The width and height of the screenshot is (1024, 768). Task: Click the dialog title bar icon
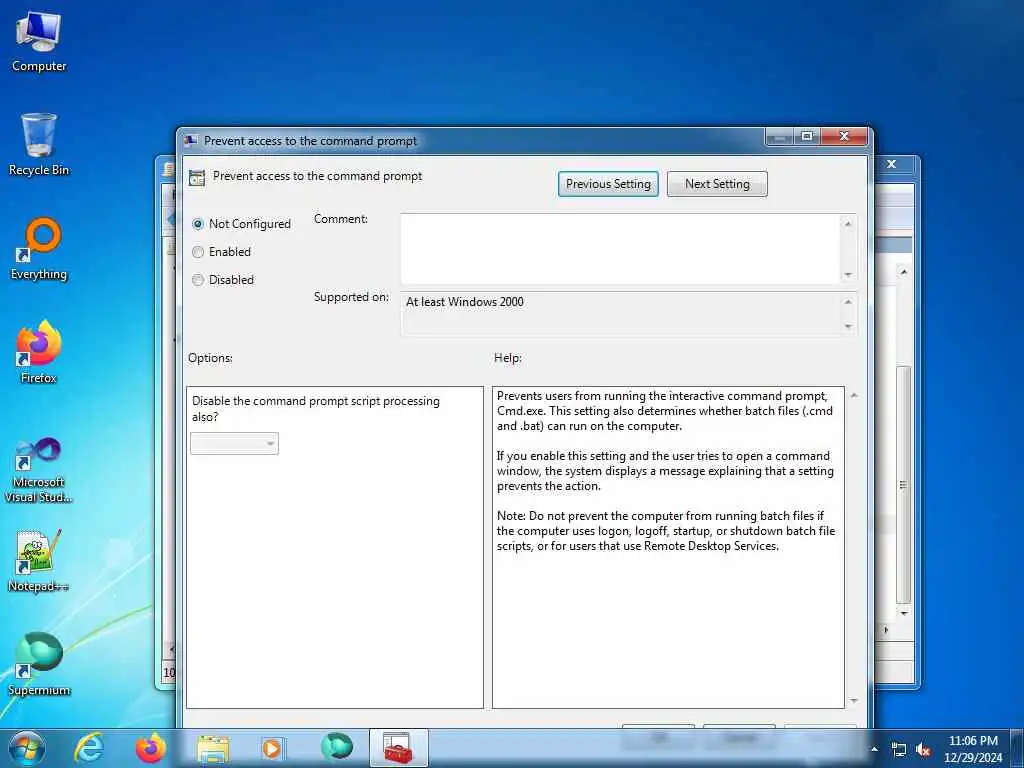(x=191, y=140)
